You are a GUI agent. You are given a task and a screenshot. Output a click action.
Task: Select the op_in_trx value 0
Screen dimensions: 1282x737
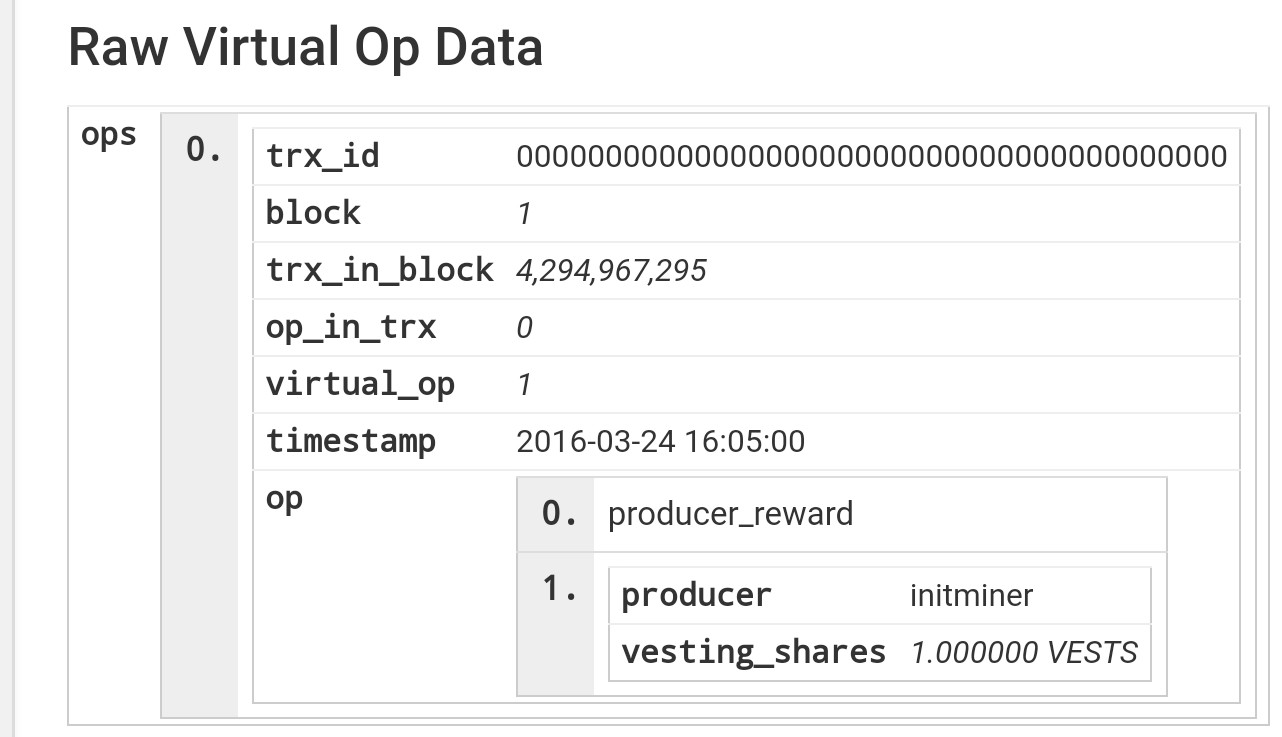525,328
